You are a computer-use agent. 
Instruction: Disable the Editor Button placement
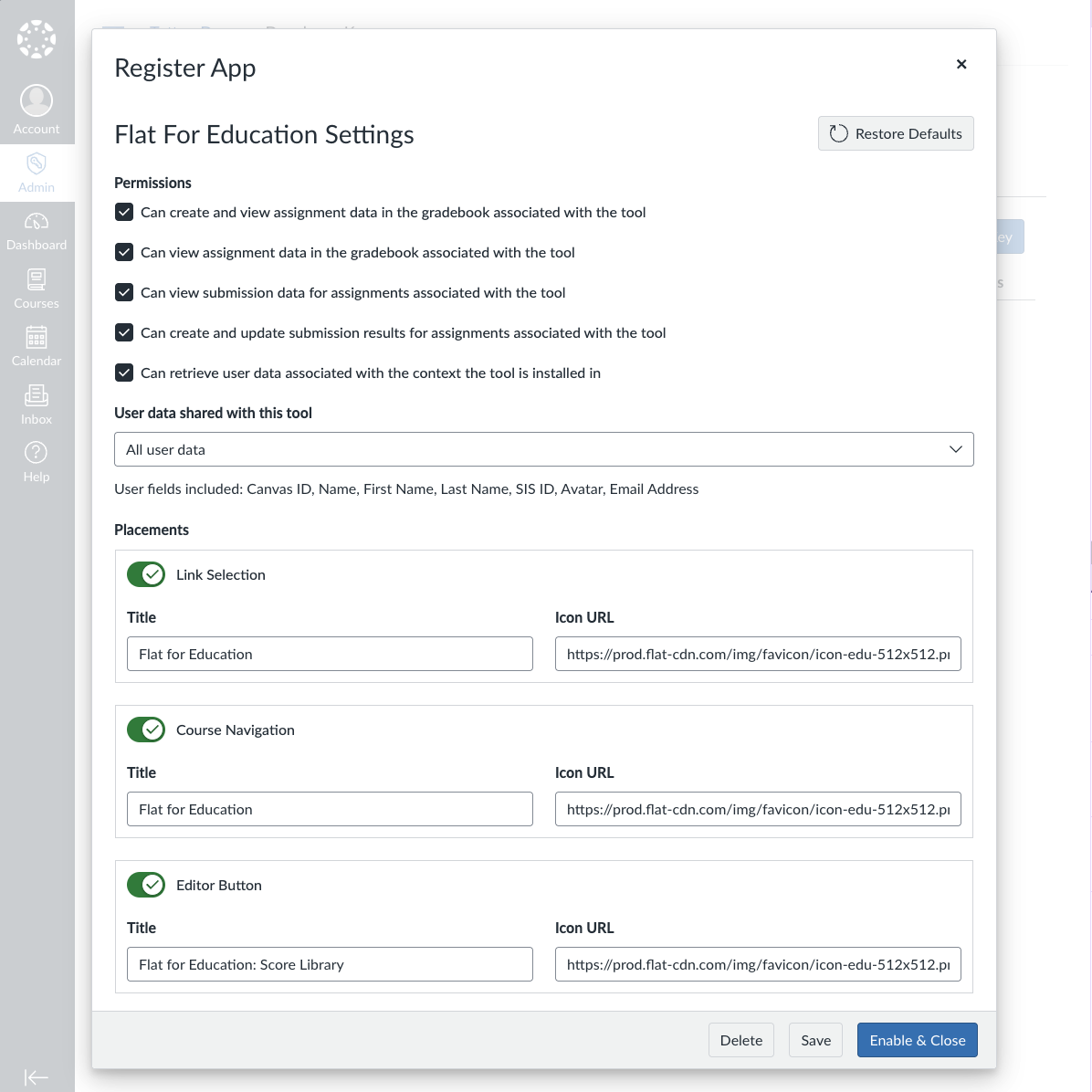click(x=145, y=885)
